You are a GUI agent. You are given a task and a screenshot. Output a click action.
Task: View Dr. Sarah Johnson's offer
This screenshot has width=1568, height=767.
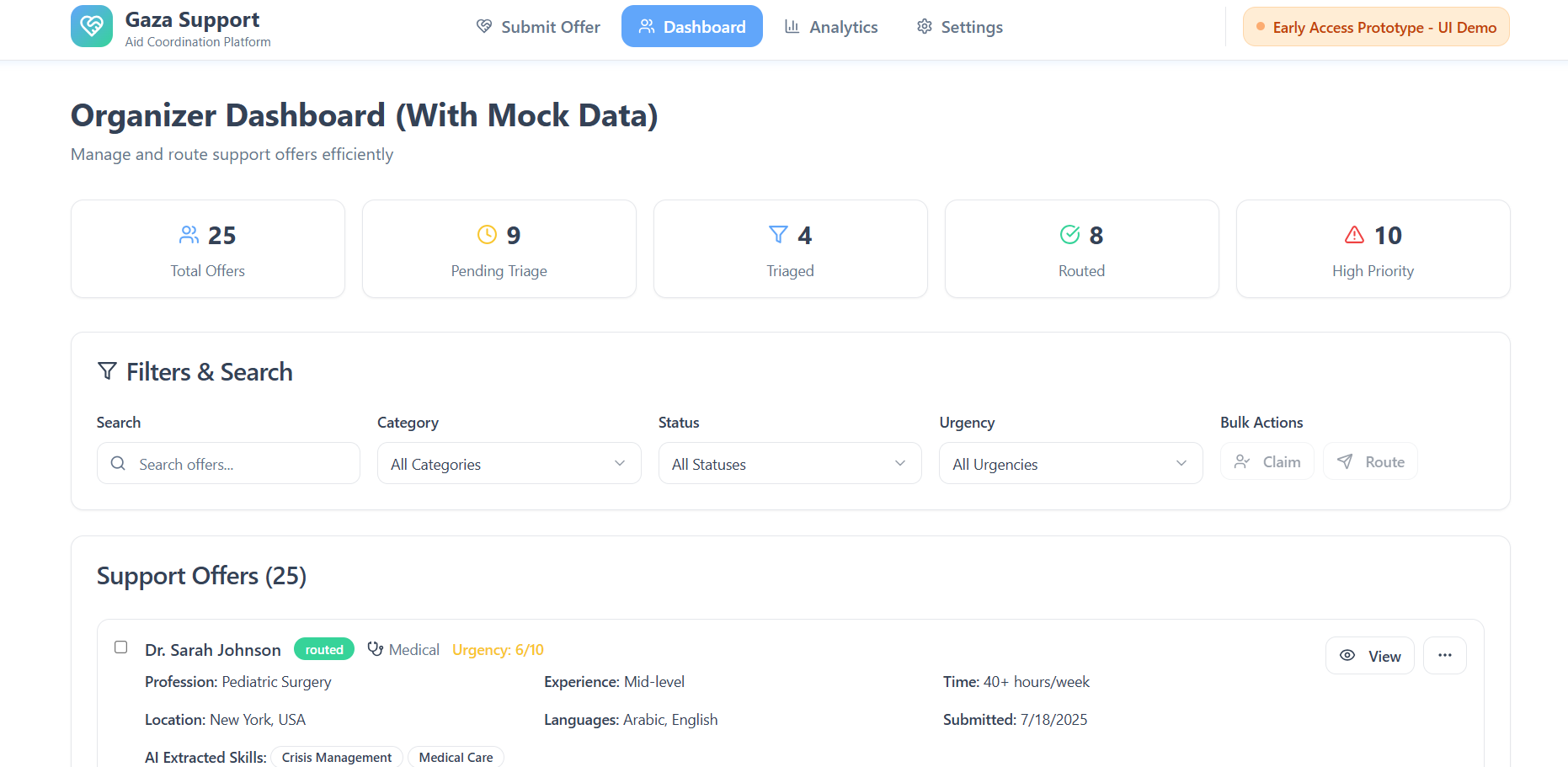click(1370, 655)
